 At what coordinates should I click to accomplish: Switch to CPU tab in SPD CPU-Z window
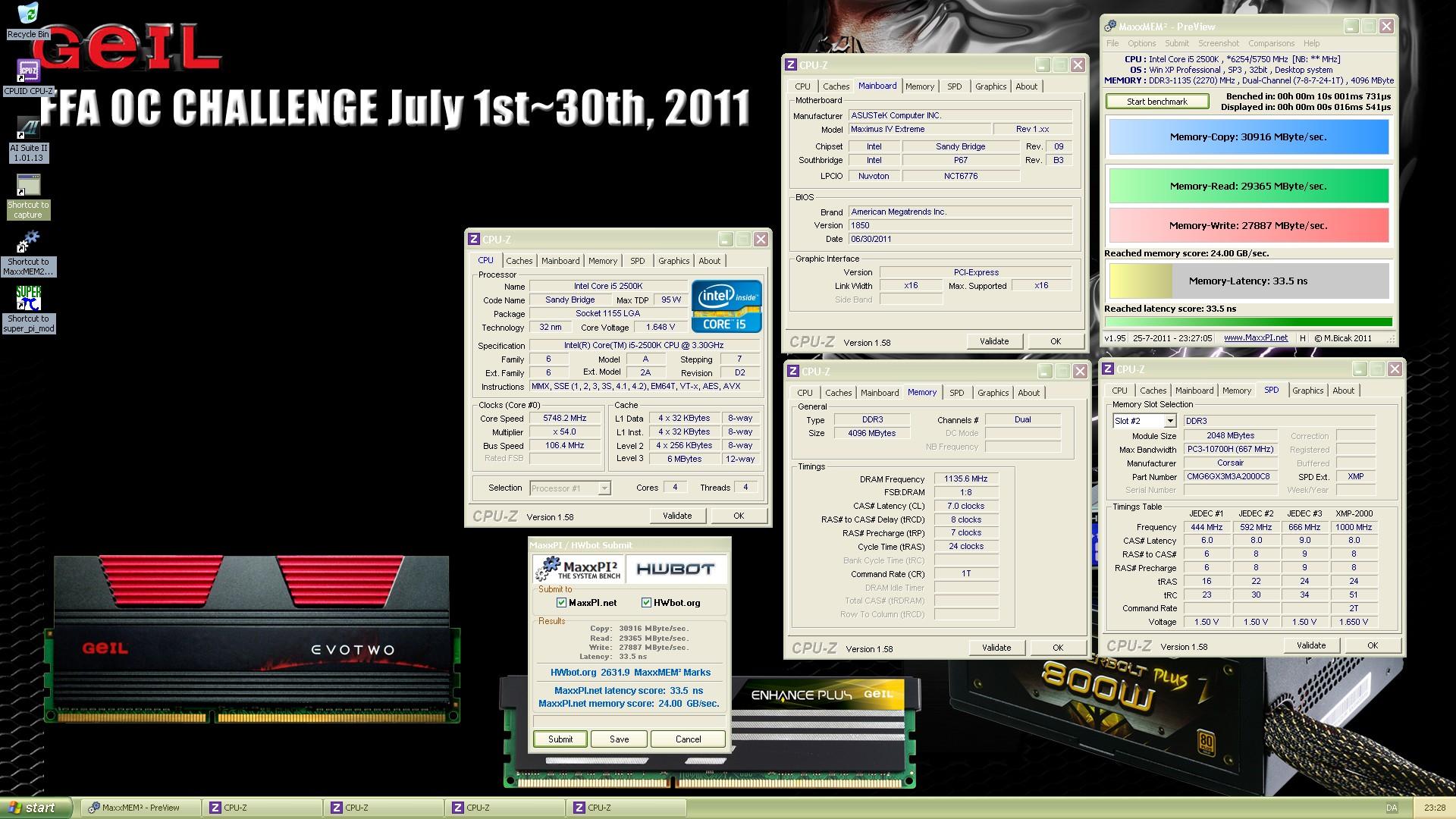pyautogui.click(x=1120, y=391)
